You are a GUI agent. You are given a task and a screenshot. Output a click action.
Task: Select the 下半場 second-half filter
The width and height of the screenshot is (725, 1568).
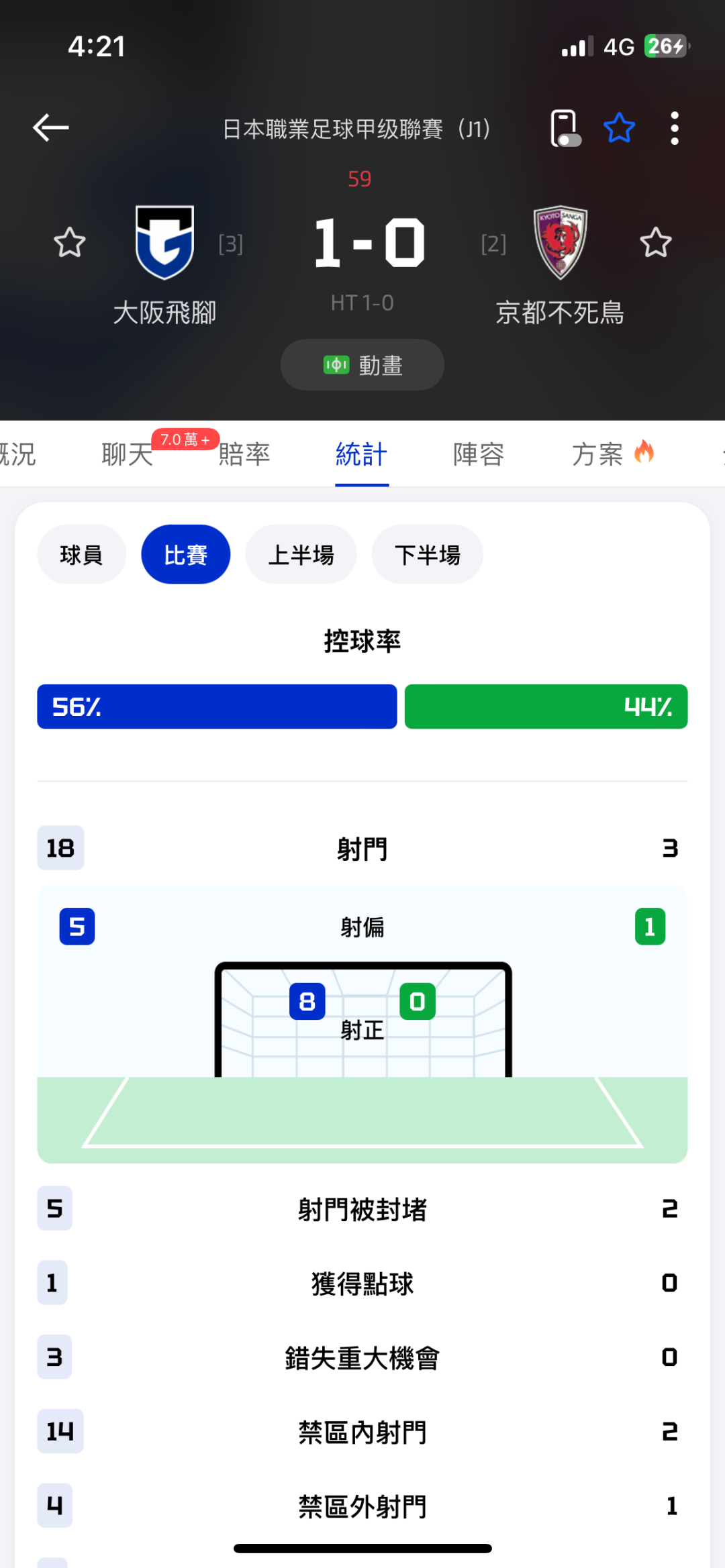(427, 555)
